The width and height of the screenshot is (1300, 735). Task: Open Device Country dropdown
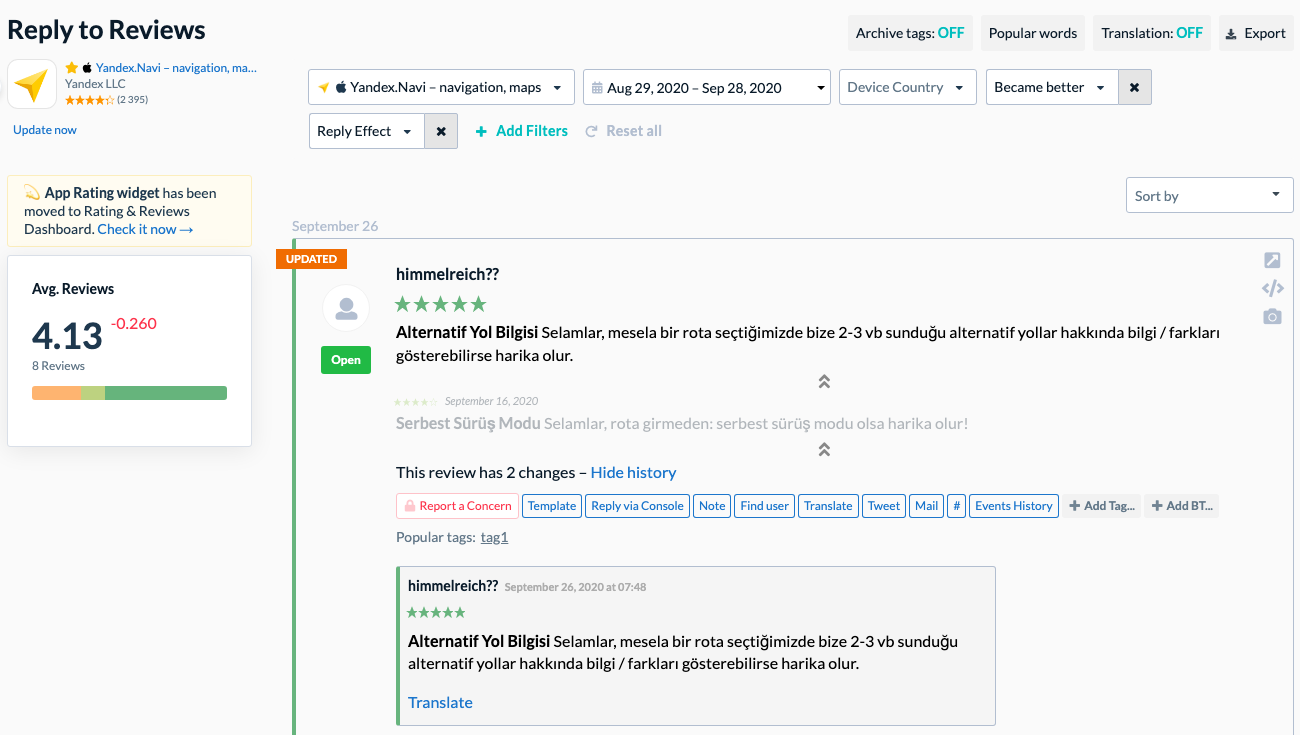[x=908, y=87]
